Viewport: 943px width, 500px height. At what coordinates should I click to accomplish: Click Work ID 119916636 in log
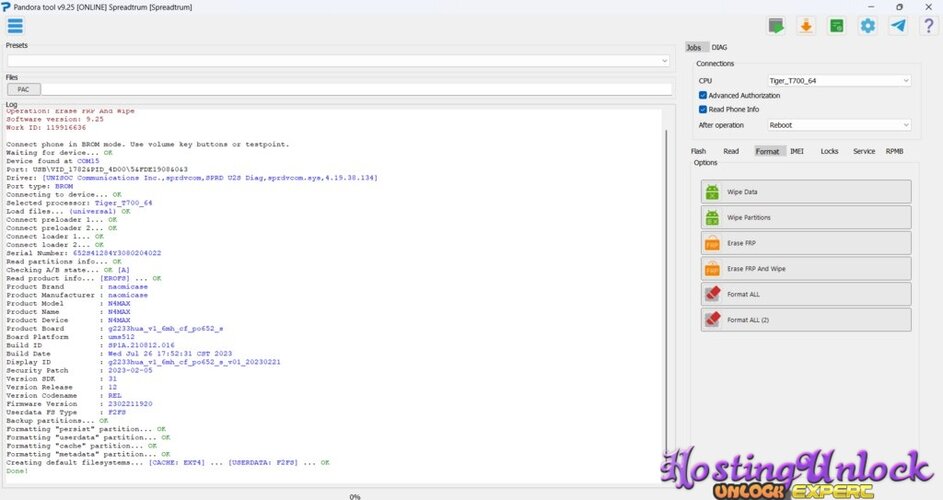(x=66, y=128)
